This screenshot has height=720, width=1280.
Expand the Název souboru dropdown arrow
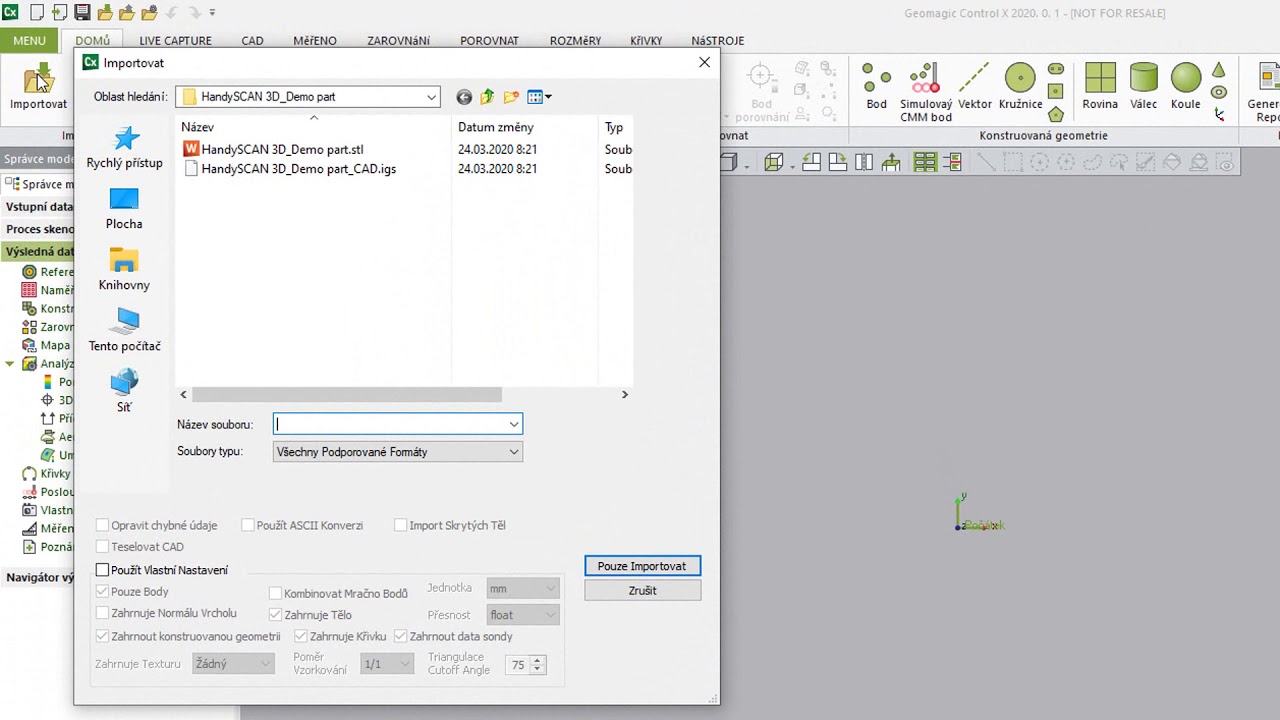click(513, 424)
